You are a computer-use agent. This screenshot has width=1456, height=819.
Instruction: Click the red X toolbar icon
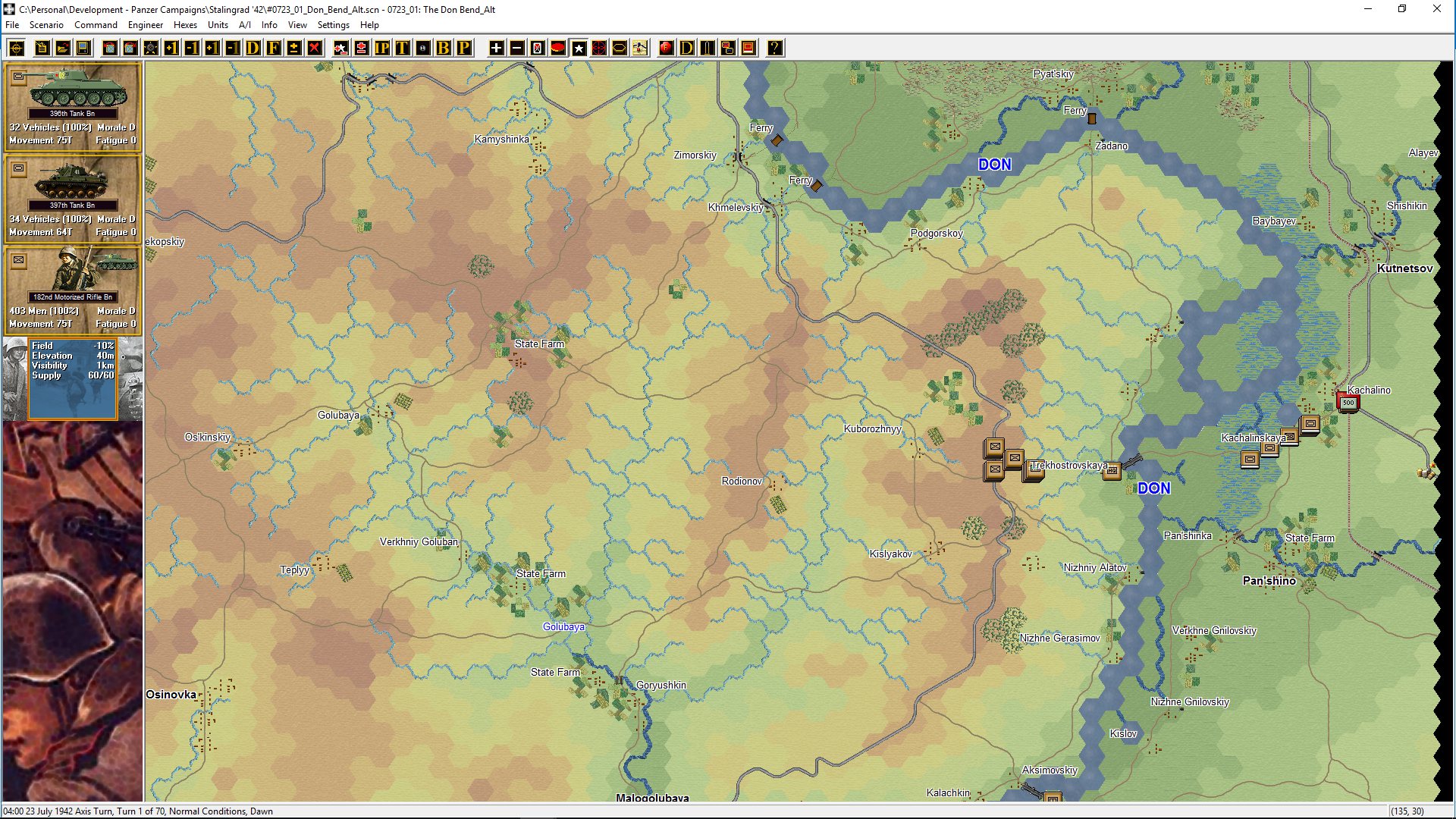click(315, 49)
